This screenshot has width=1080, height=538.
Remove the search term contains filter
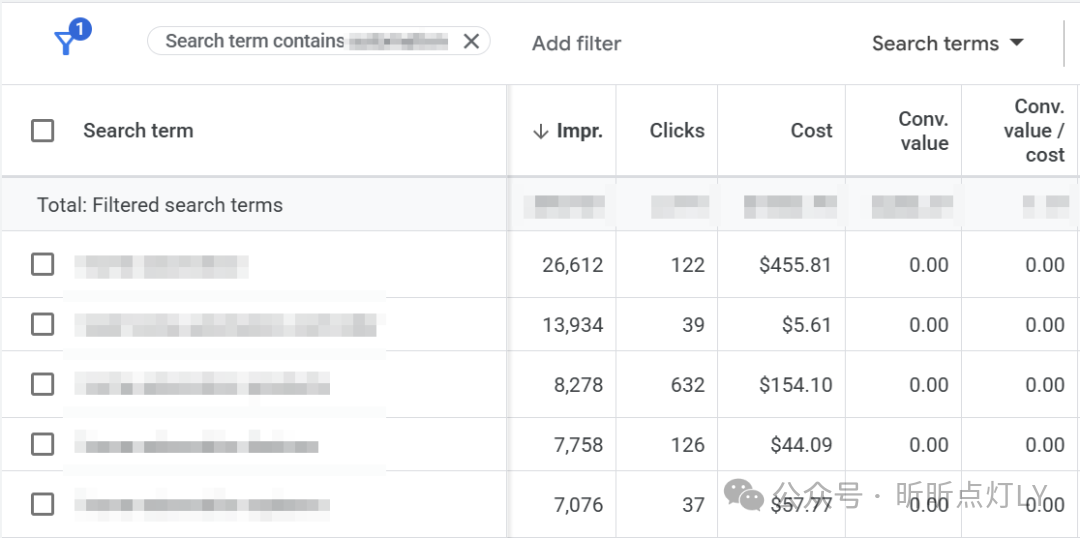point(471,41)
